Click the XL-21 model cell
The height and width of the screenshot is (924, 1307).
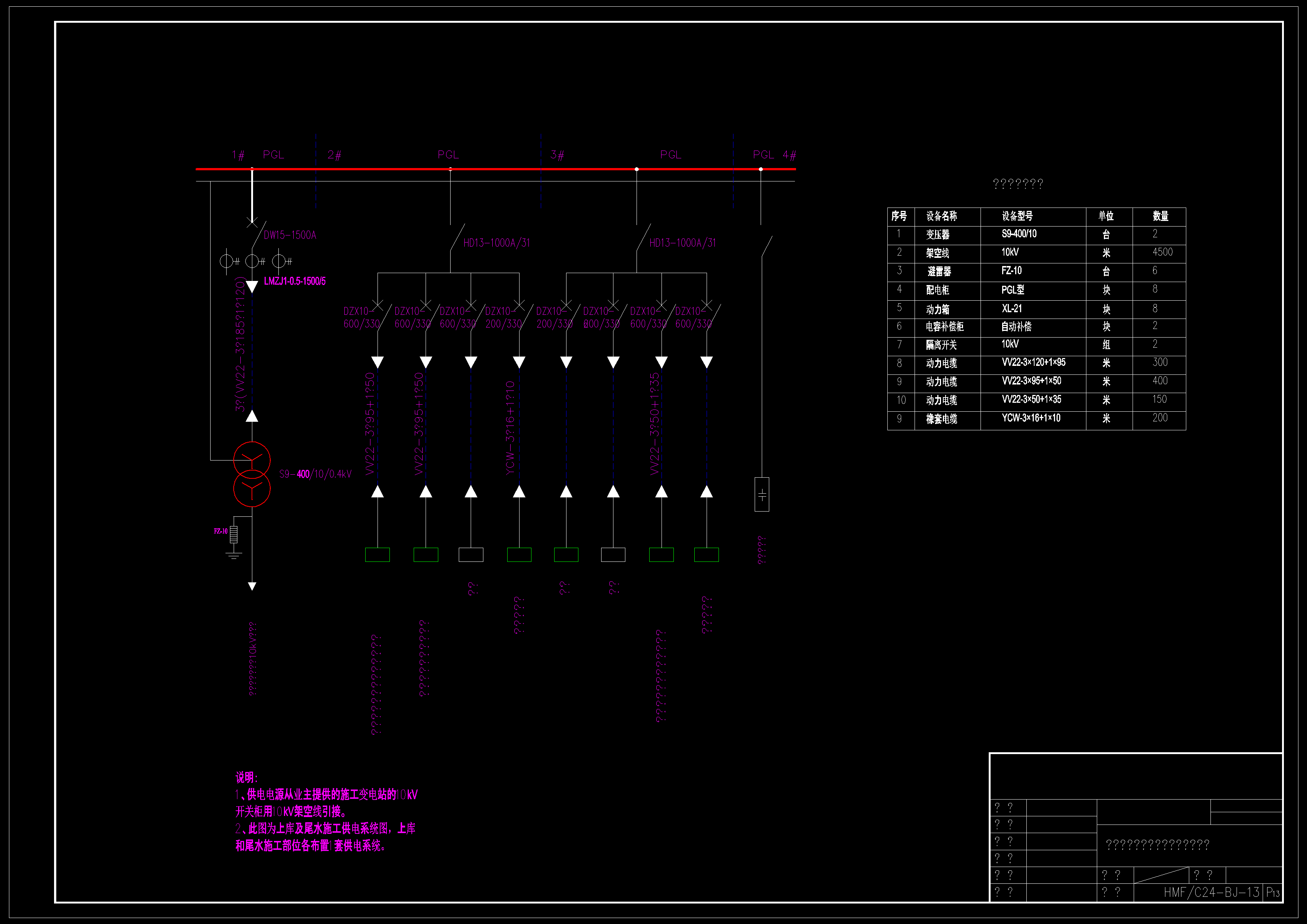click(1011, 308)
